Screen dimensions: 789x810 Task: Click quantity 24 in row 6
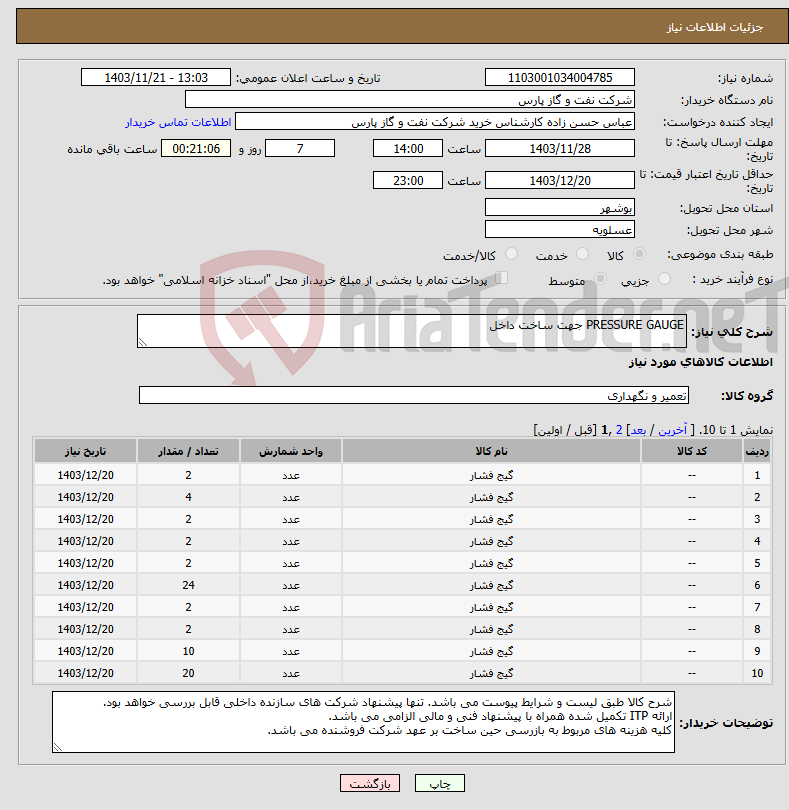pyautogui.click(x=188, y=585)
